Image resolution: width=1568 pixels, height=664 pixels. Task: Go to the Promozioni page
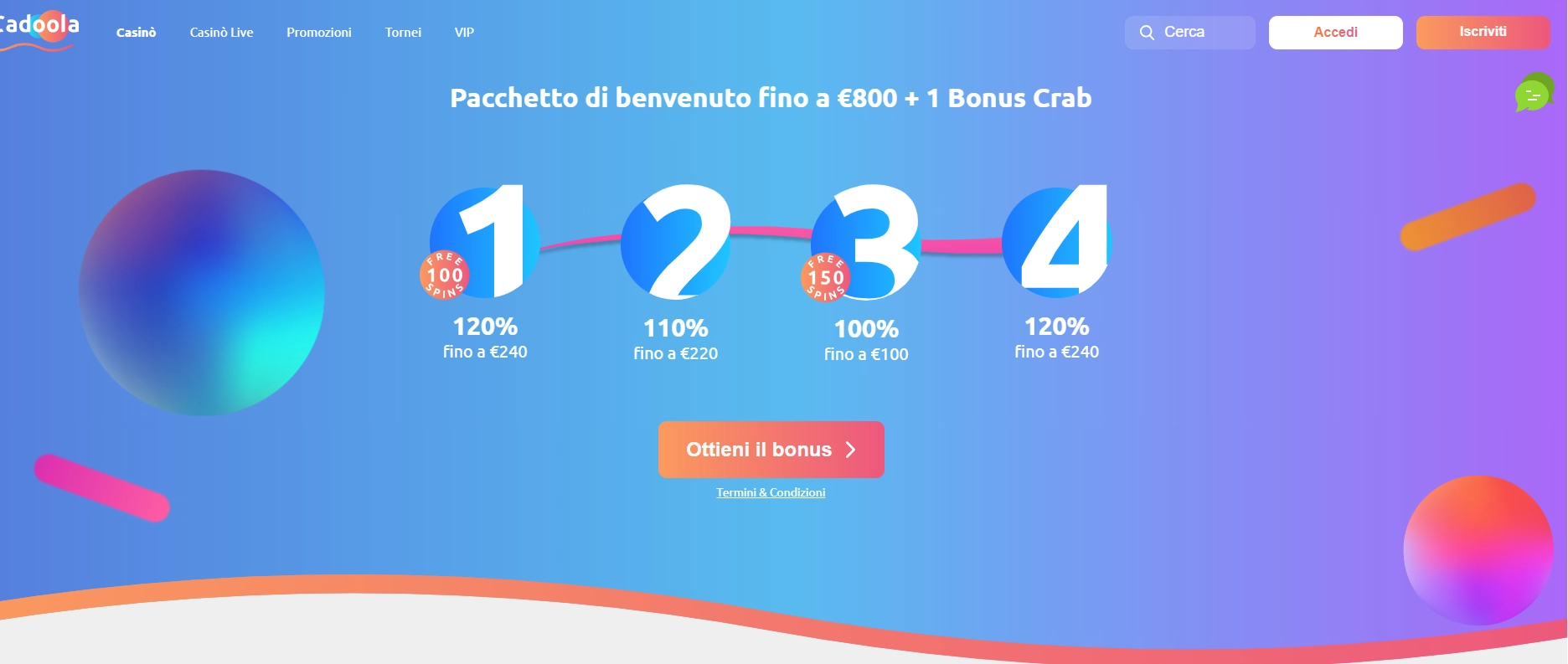click(319, 32)
